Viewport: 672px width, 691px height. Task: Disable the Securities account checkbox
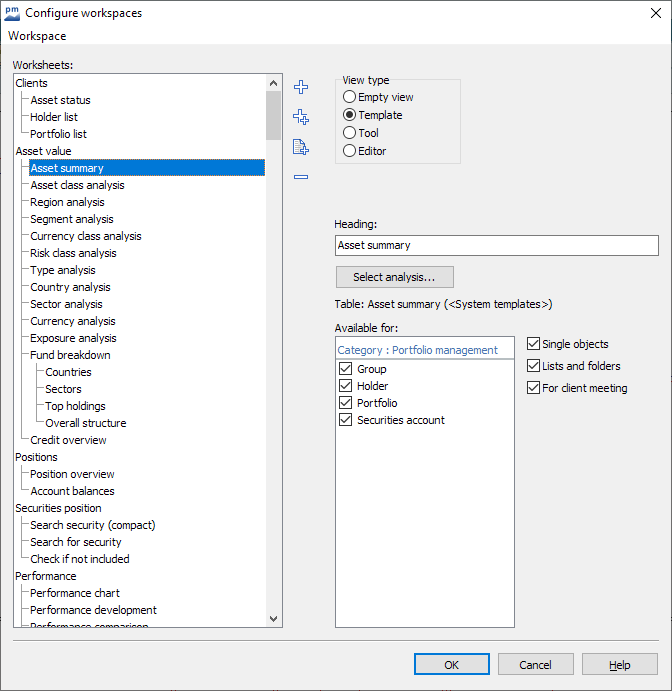coord(346,420)
